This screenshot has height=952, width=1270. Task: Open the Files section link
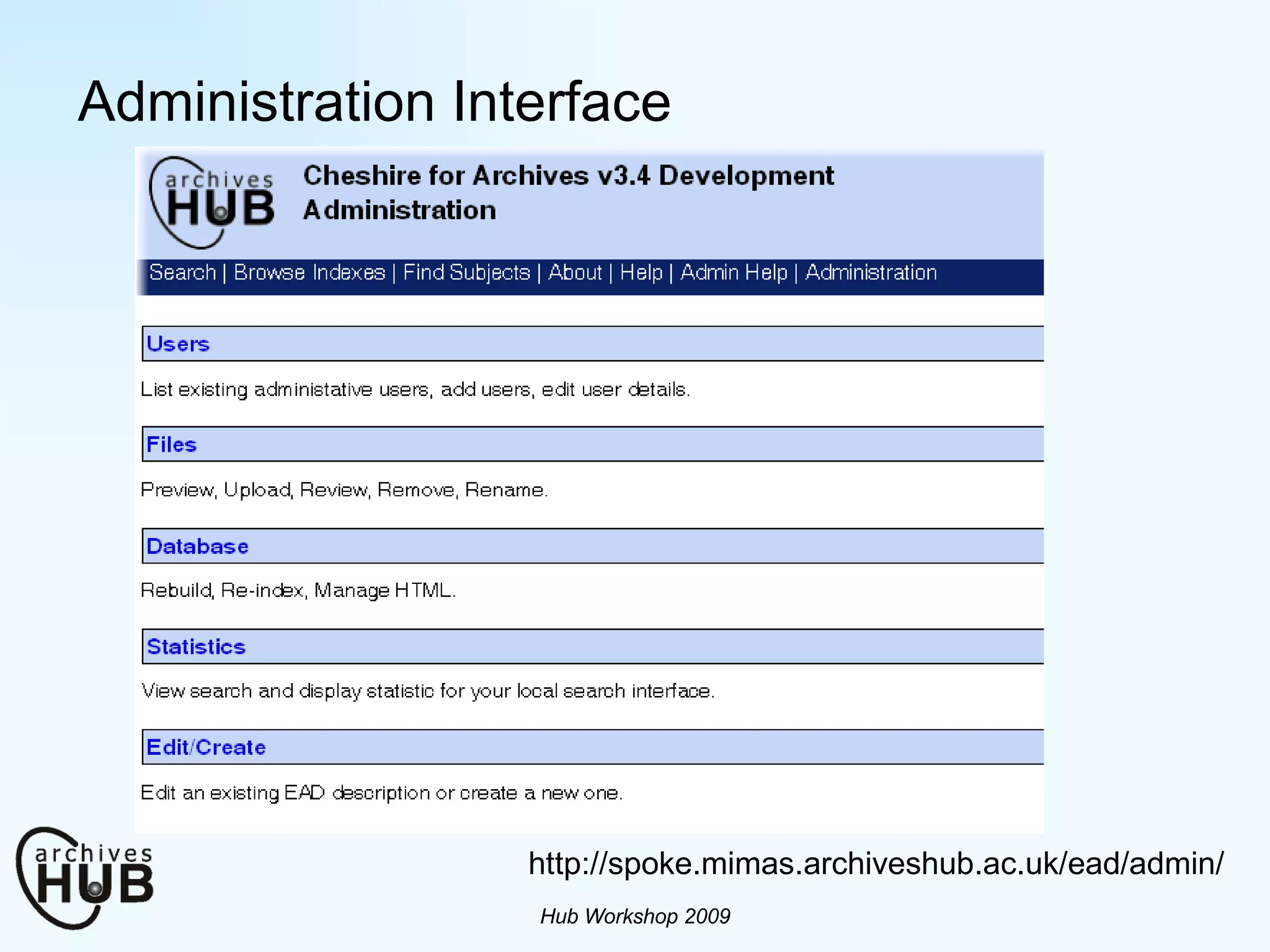pos(171,444)
